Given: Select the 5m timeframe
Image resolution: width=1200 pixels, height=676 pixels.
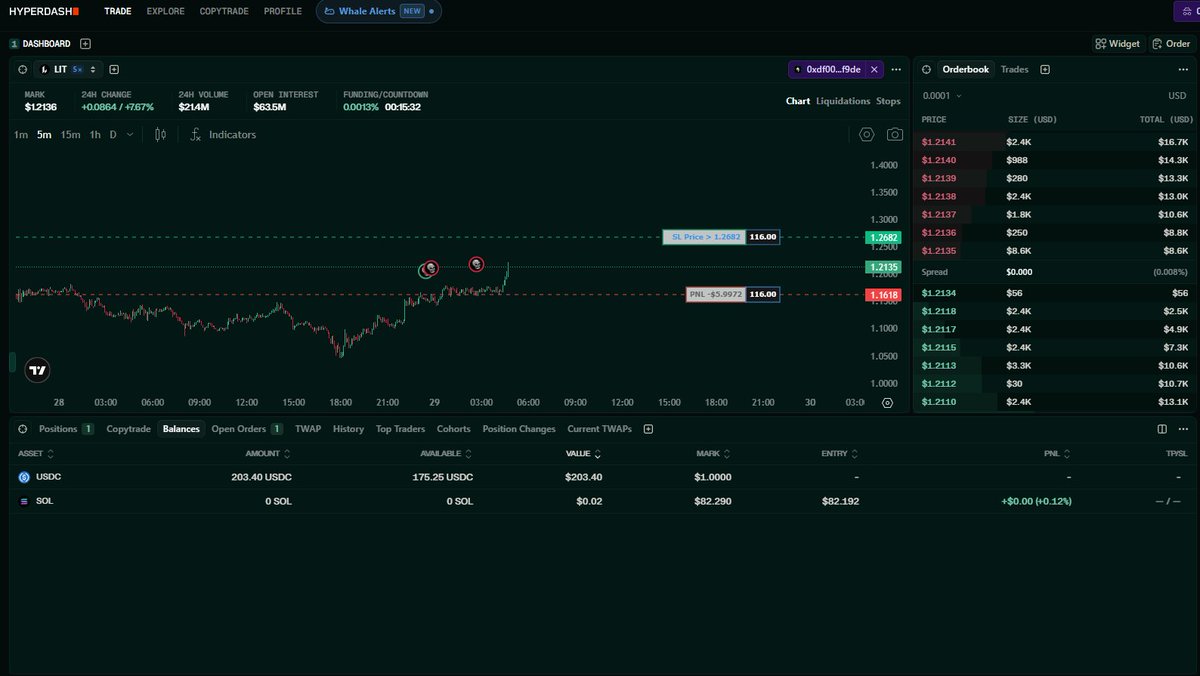Looking at the screenshot, I should click(44, 135).
